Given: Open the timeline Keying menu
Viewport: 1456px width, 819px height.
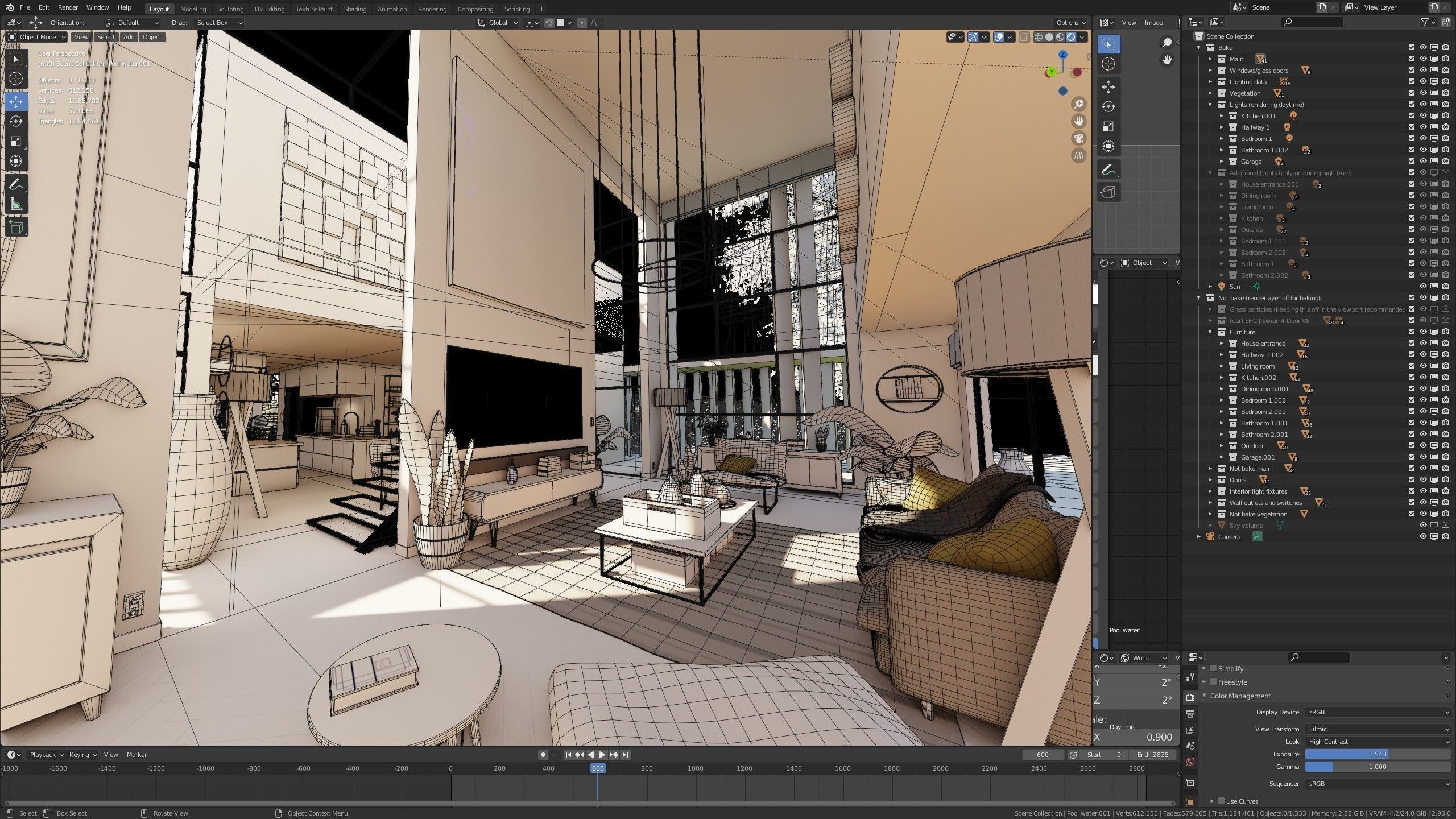Looking at the screenshot, I should [82, 755].
